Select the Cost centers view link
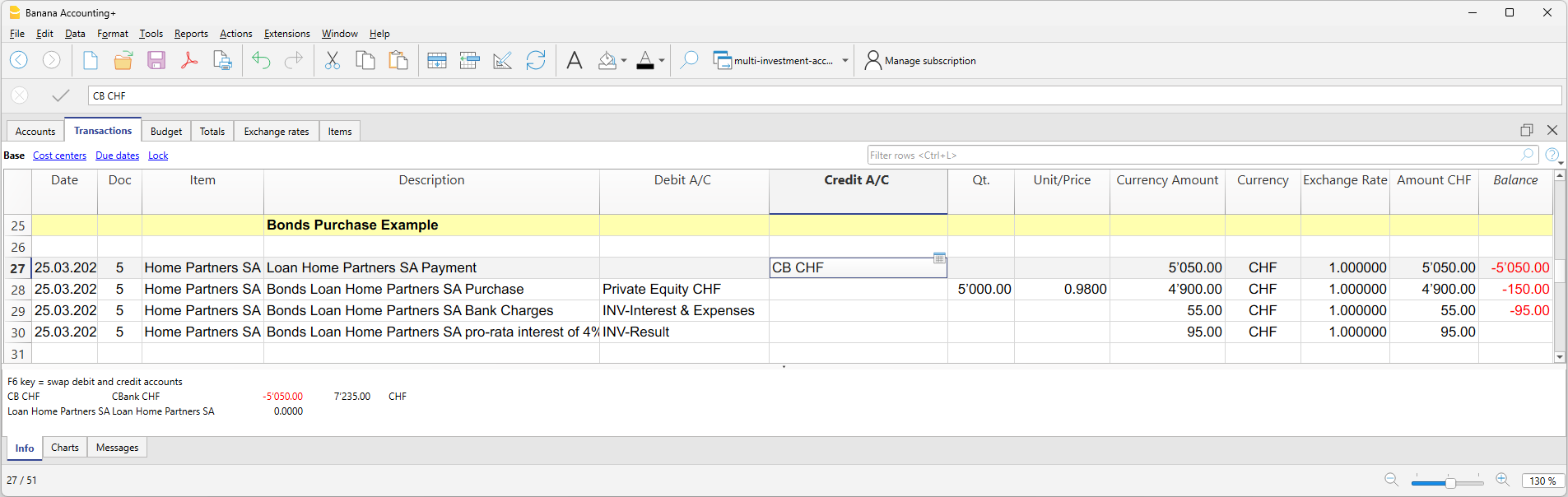This screenshot has height=497, width=1568. pos(59,156)
